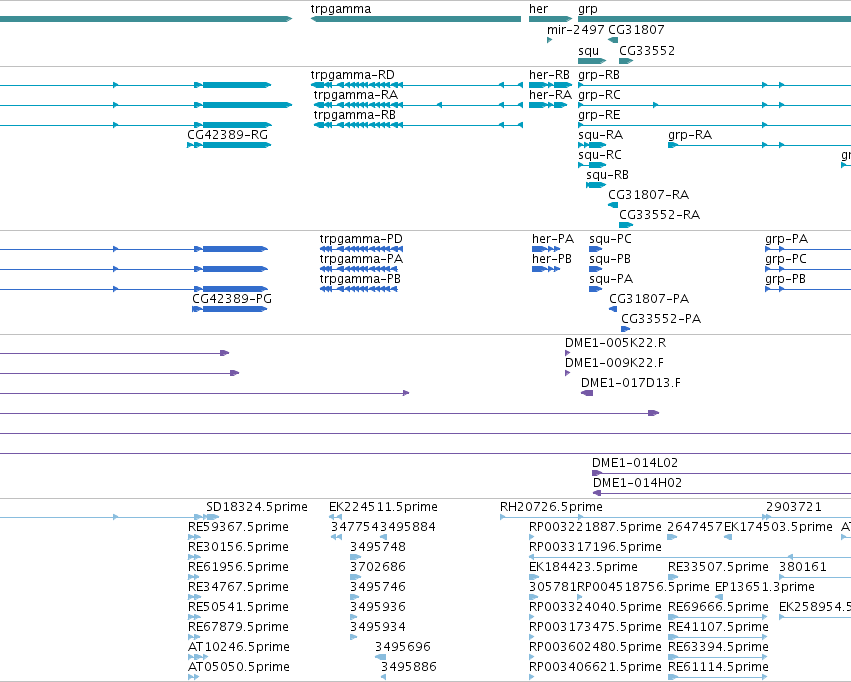Select clone DME1-014H02 label
Viewport: 851px width, 682px height.
click(637, 483)
